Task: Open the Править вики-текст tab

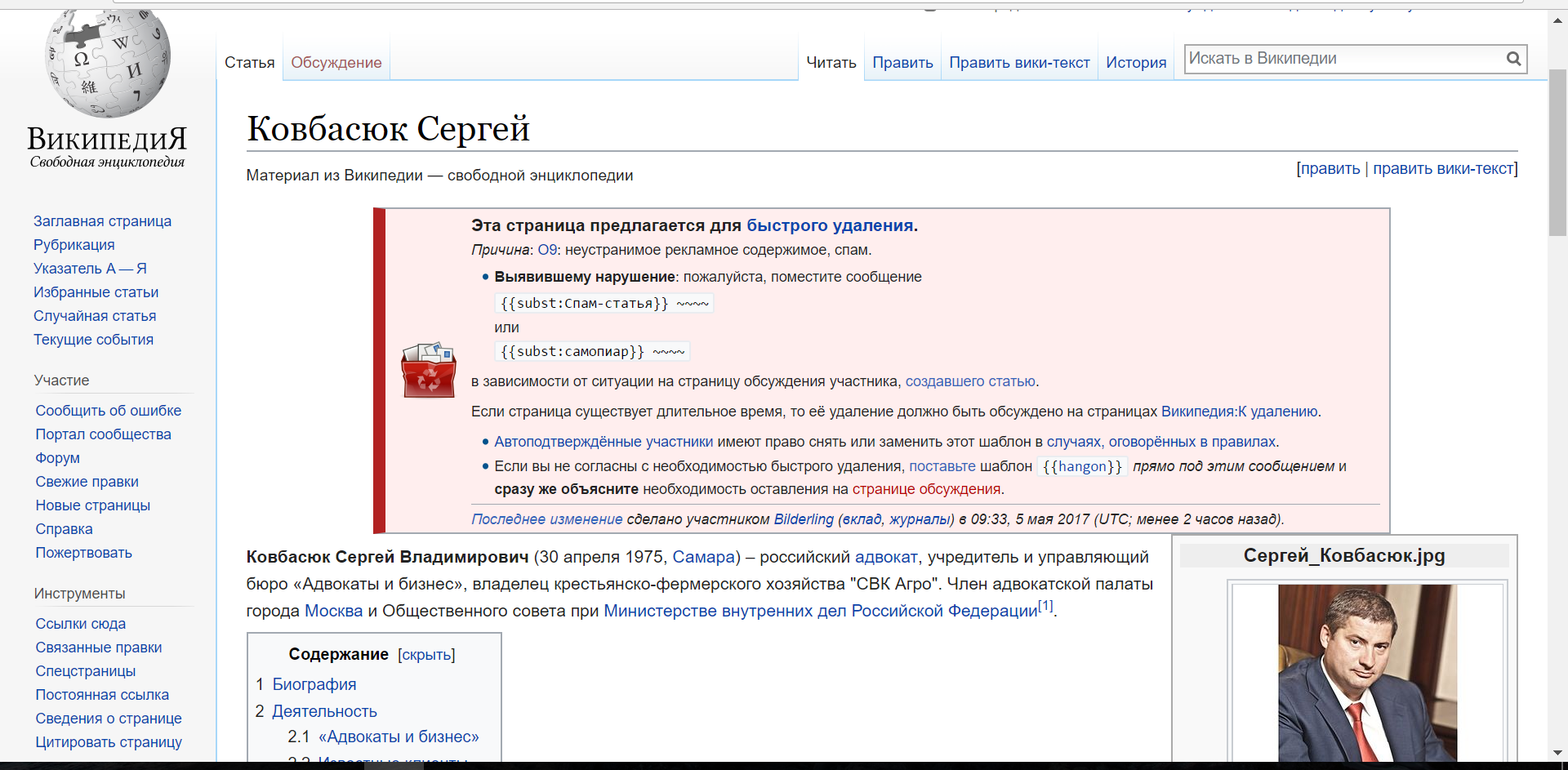Action: (1018, 63)
